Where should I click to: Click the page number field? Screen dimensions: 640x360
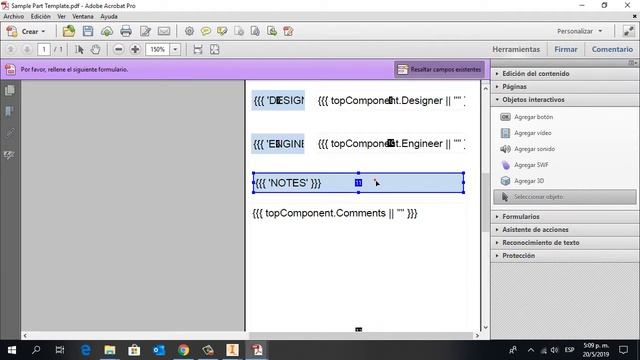tap(44, 49)
